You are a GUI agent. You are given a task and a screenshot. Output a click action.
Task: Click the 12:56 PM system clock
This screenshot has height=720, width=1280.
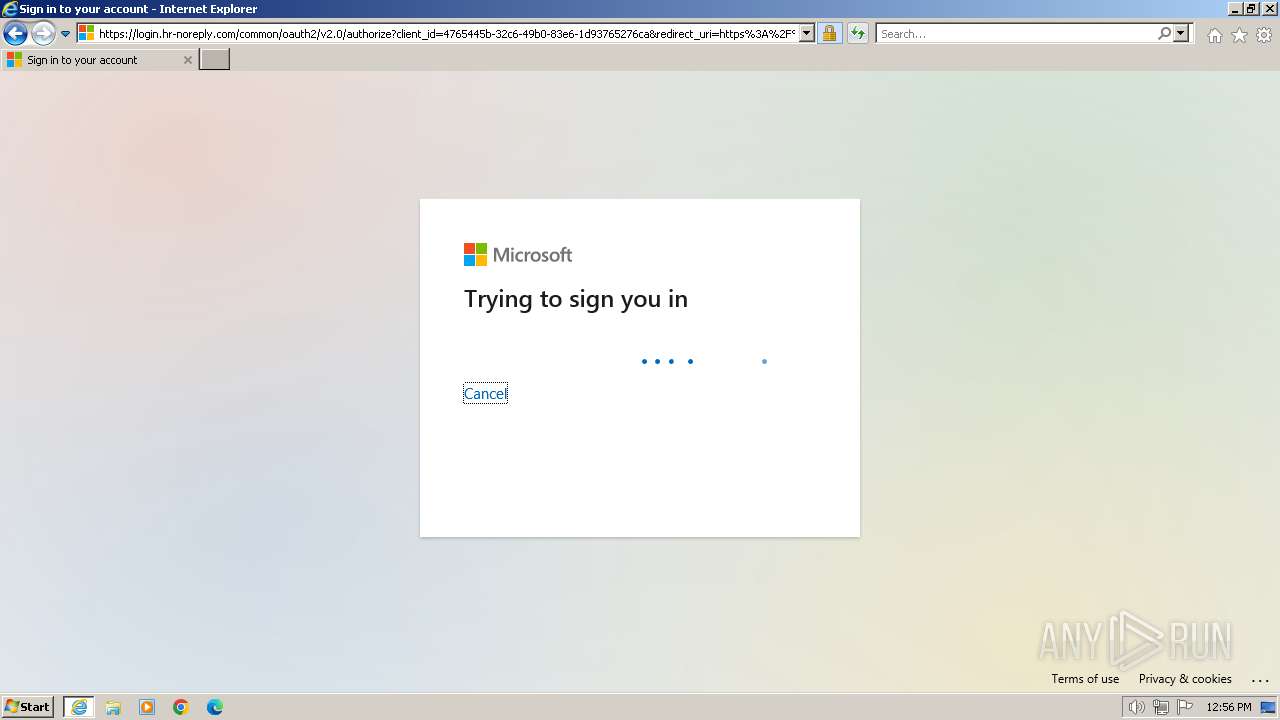click(1229, 707)
